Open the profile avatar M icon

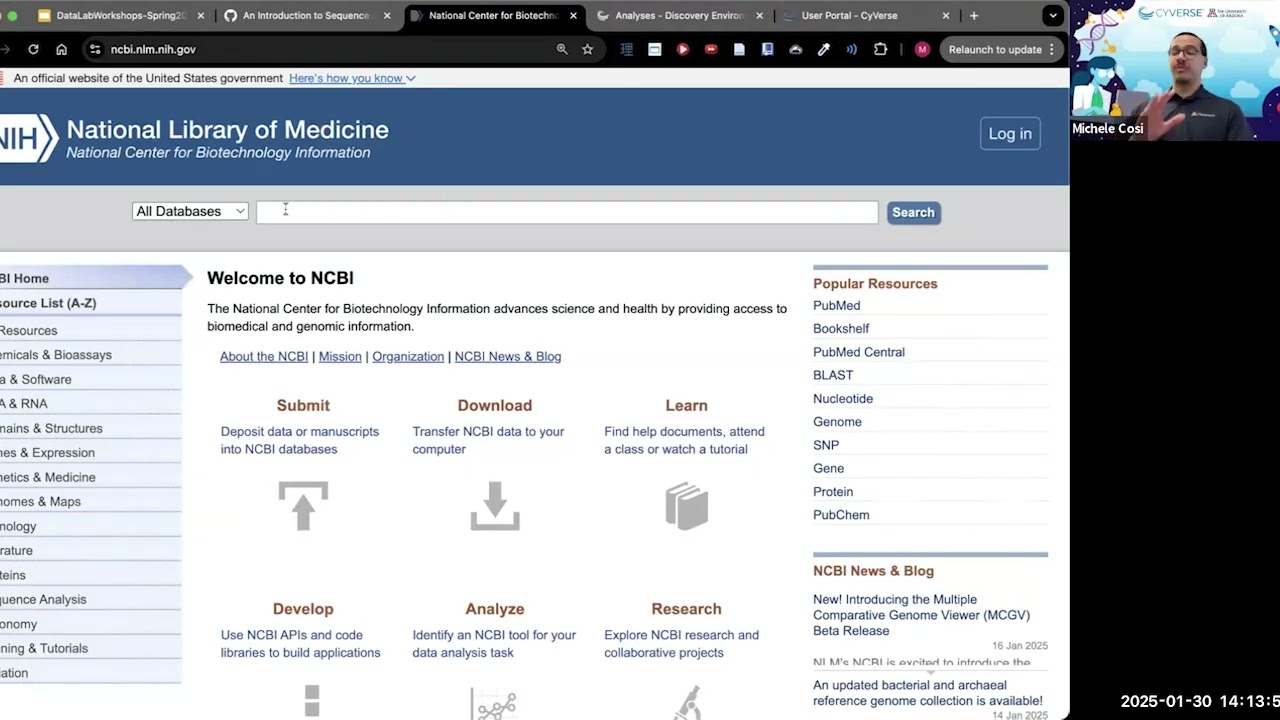922,49
